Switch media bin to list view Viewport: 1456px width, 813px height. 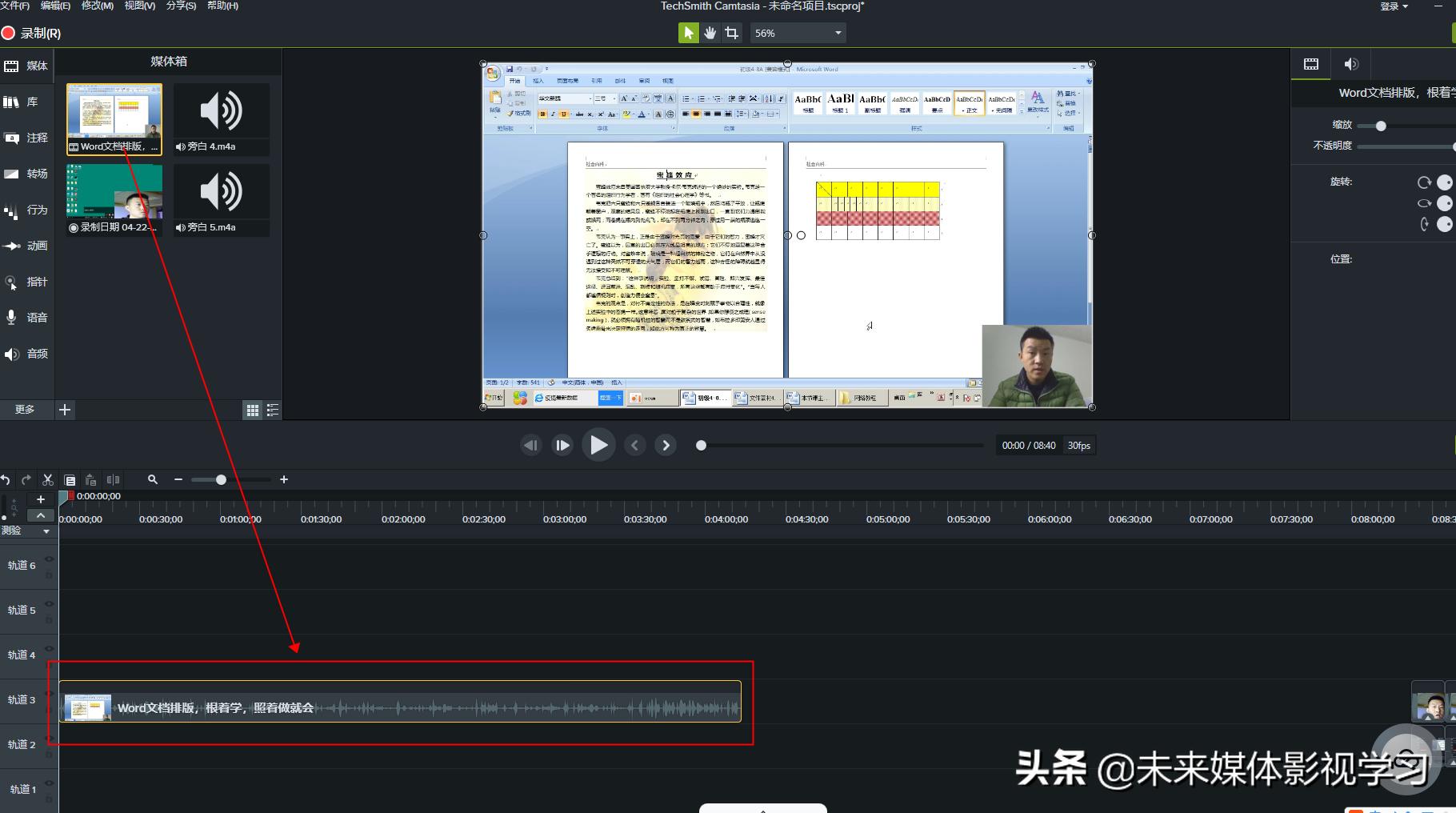(273, 411)
